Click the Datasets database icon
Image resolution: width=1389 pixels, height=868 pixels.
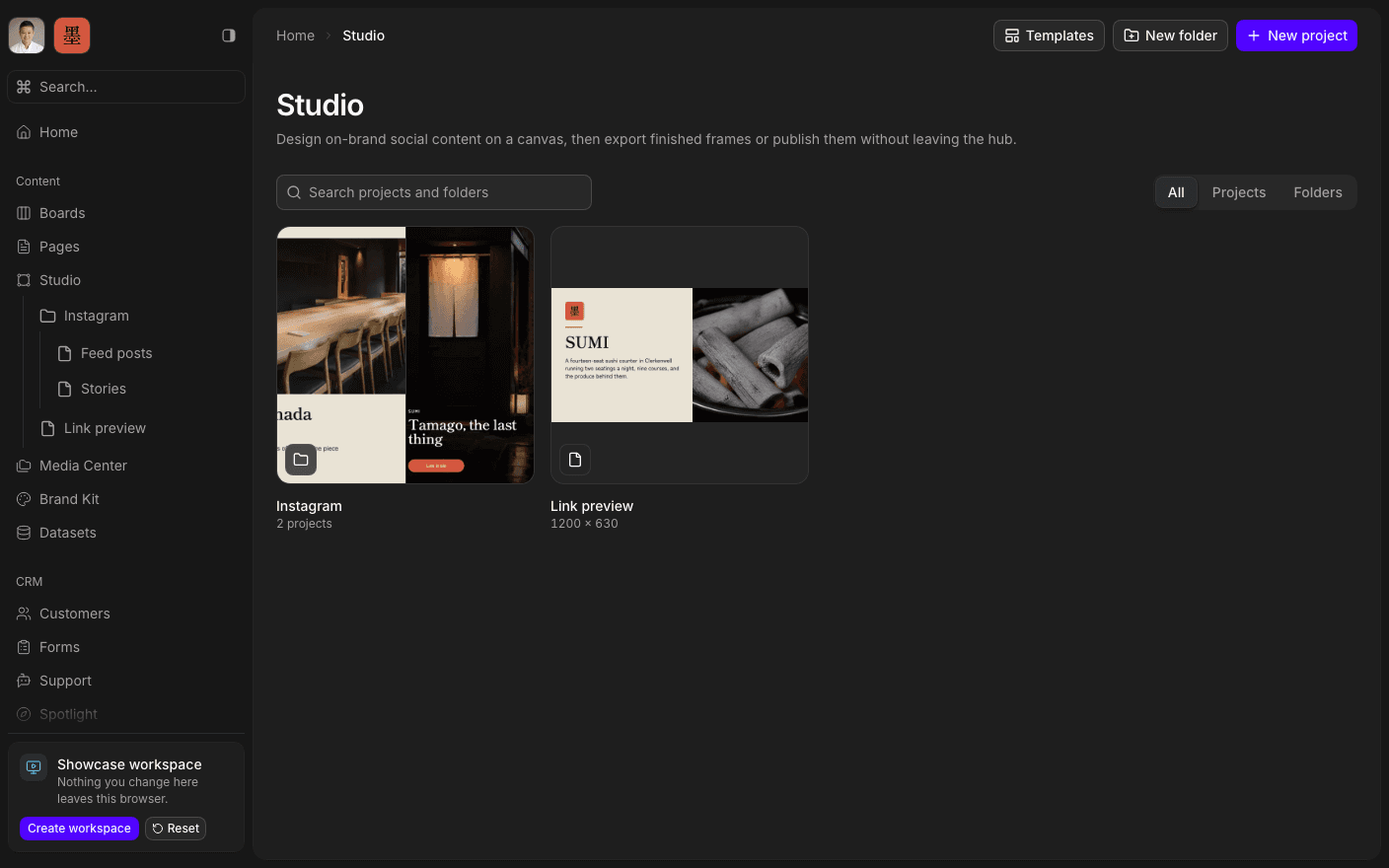coord(24,533)
